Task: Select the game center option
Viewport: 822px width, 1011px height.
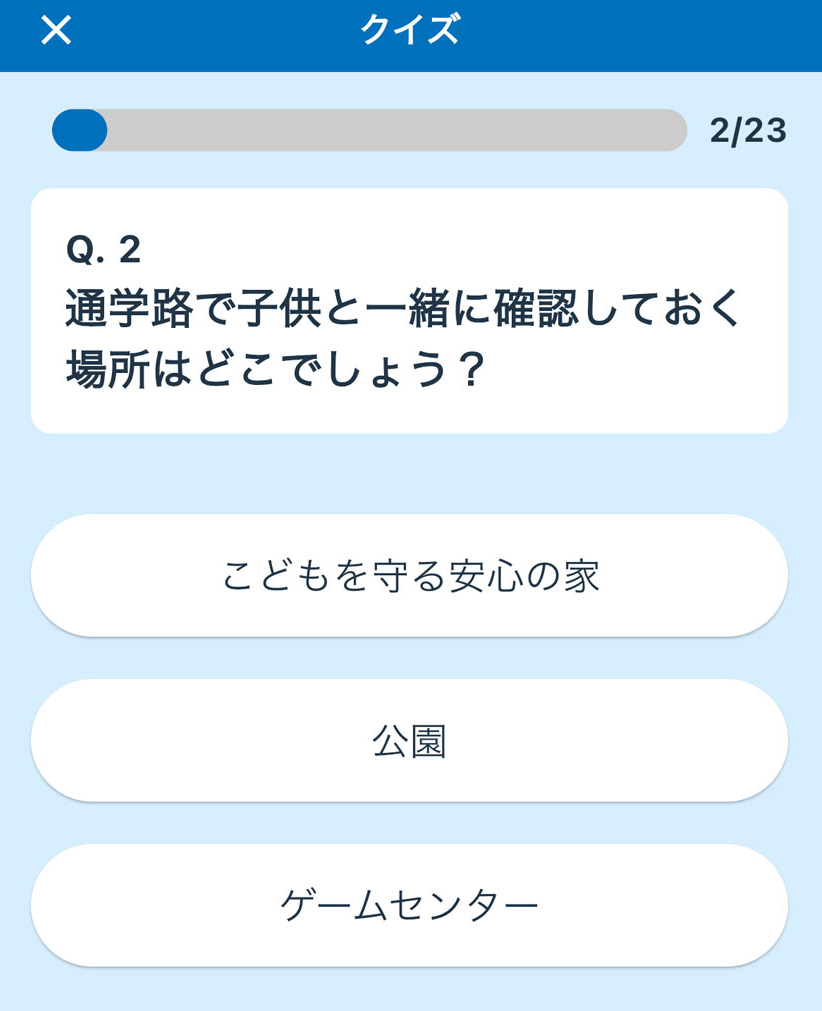Action: [x=410, y=905]
